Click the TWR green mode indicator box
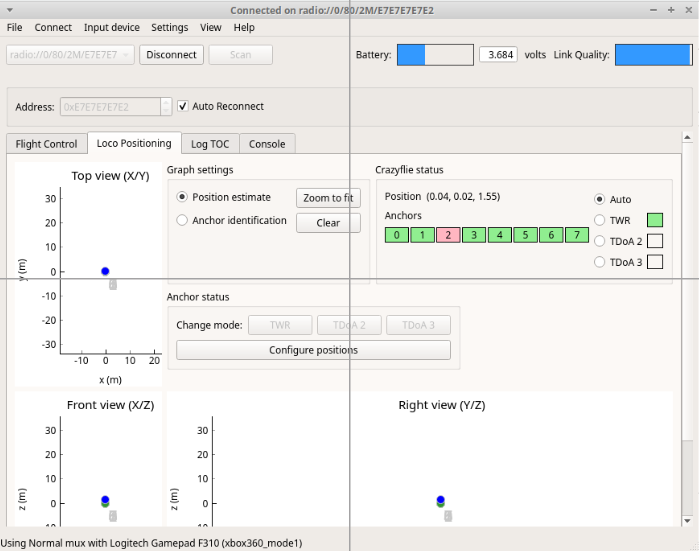Screen dimensions: 699x551 pyautogui.click(x=655, y=220)
